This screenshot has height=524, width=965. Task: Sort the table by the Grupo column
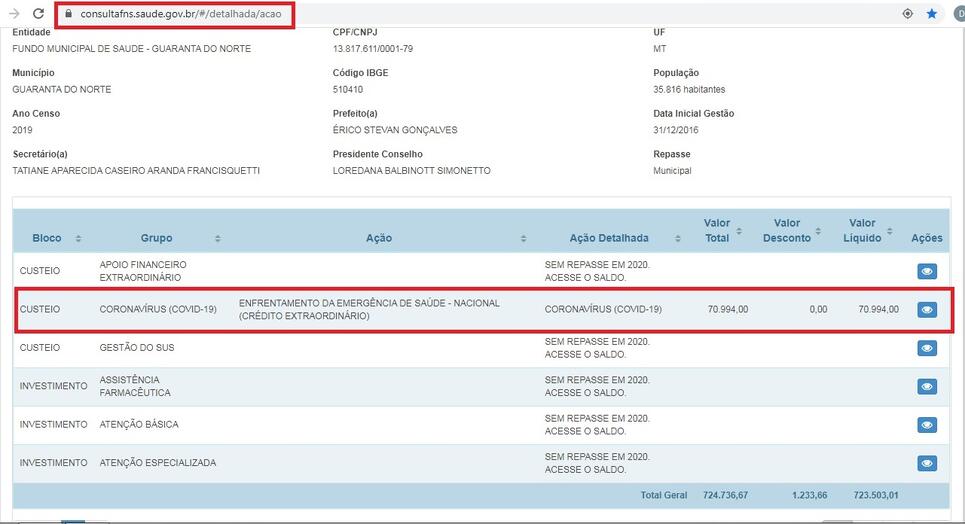tap(217, 238)
